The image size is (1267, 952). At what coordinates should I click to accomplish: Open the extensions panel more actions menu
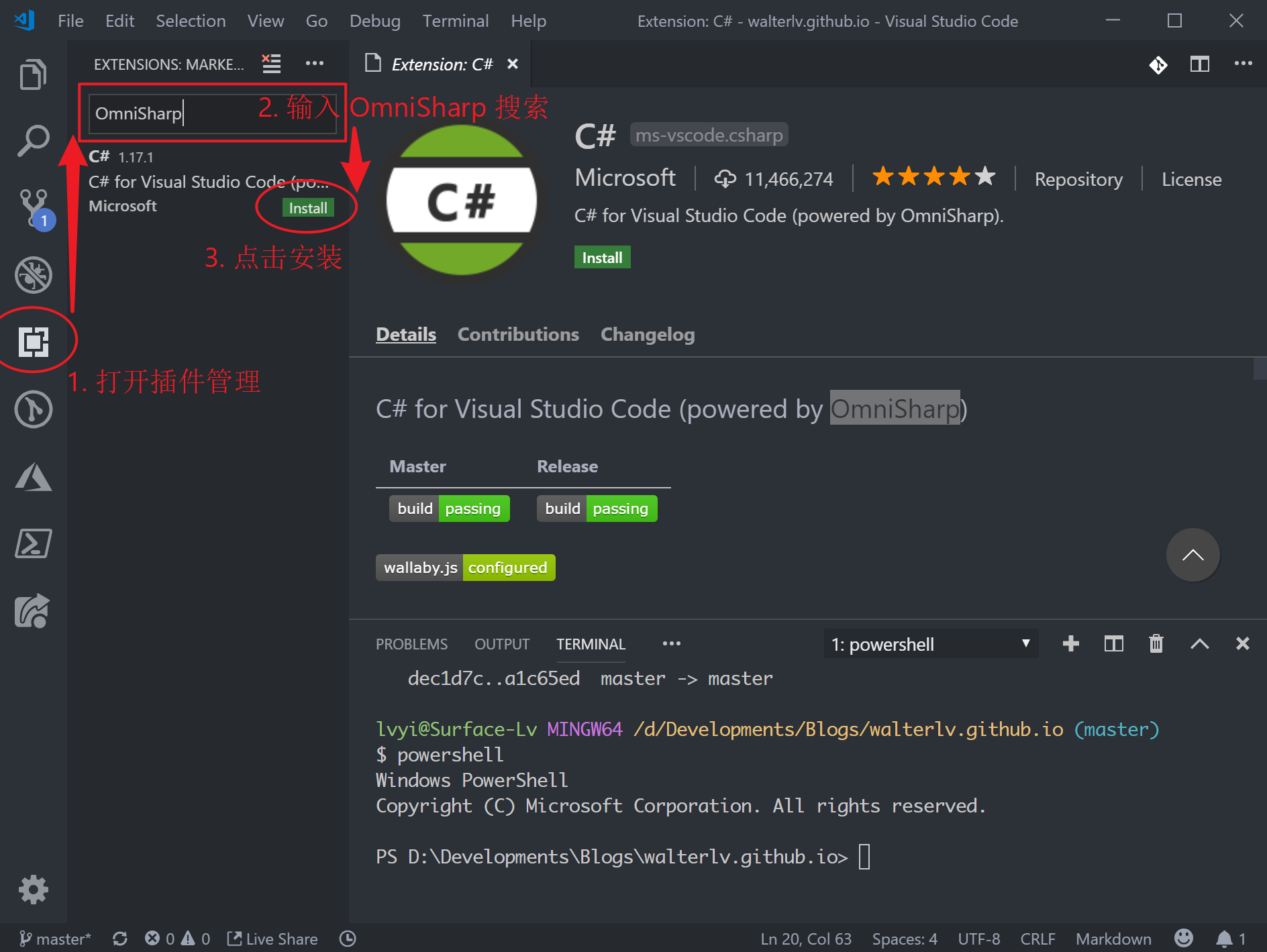[x=315, y=63]
